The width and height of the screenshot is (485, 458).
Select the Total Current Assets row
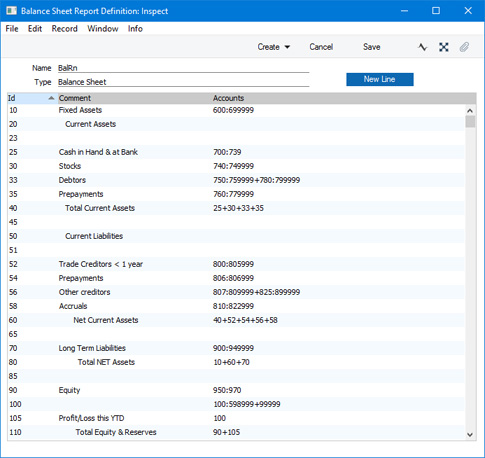pyautogui.click(x=236, y=208)
